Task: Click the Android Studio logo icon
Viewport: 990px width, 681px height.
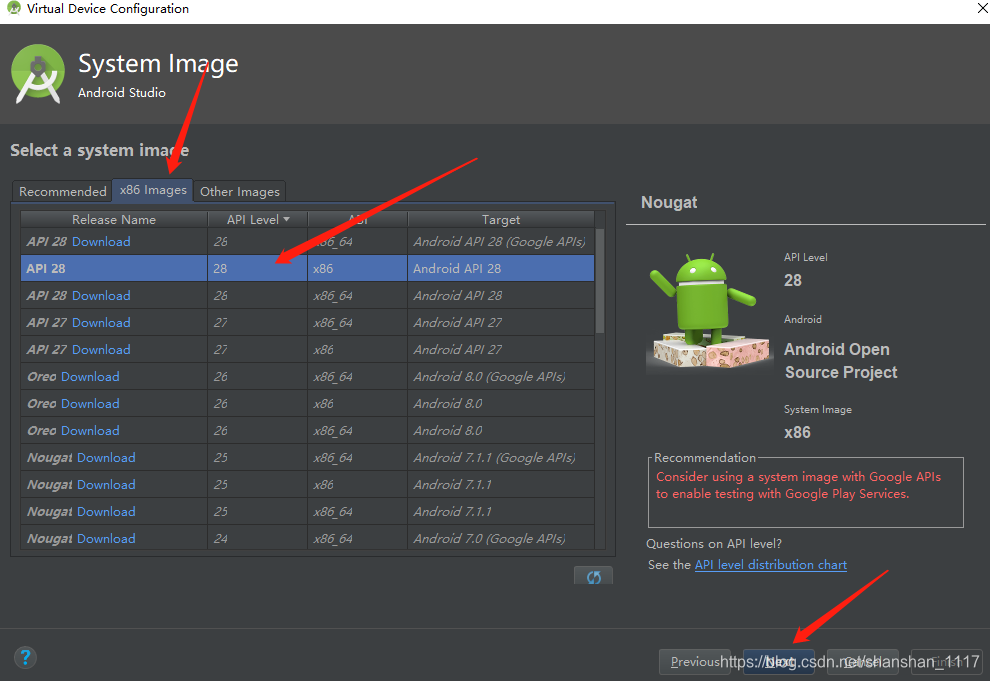Action: 38,74
